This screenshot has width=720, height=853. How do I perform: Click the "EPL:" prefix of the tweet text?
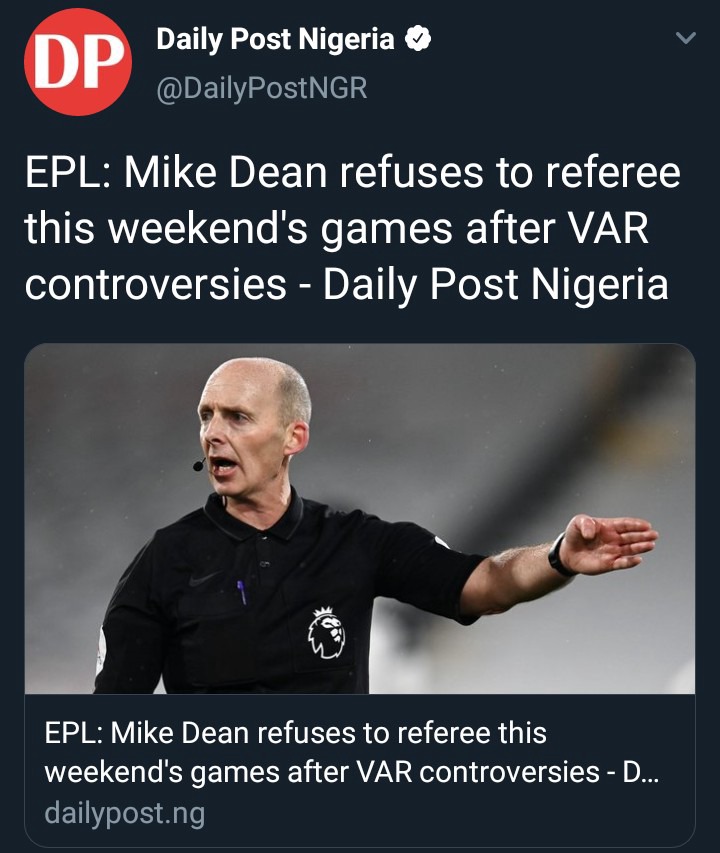point(69,172)
